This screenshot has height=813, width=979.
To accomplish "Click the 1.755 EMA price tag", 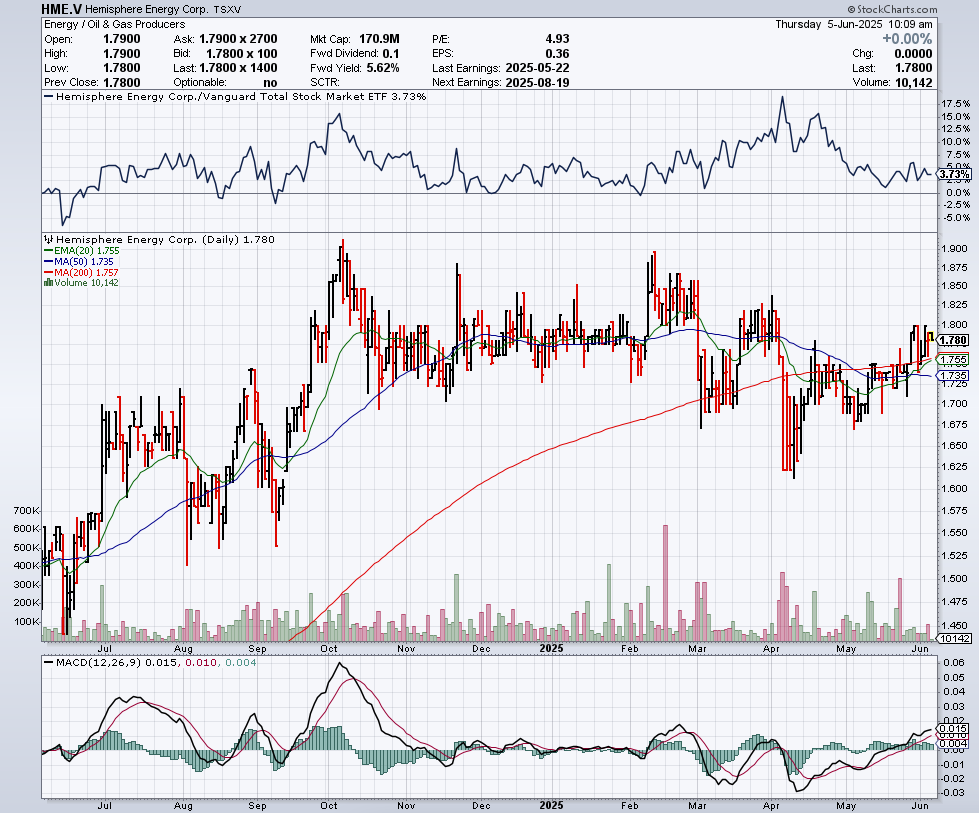I will pyautogui.click(x=953, y=360).
